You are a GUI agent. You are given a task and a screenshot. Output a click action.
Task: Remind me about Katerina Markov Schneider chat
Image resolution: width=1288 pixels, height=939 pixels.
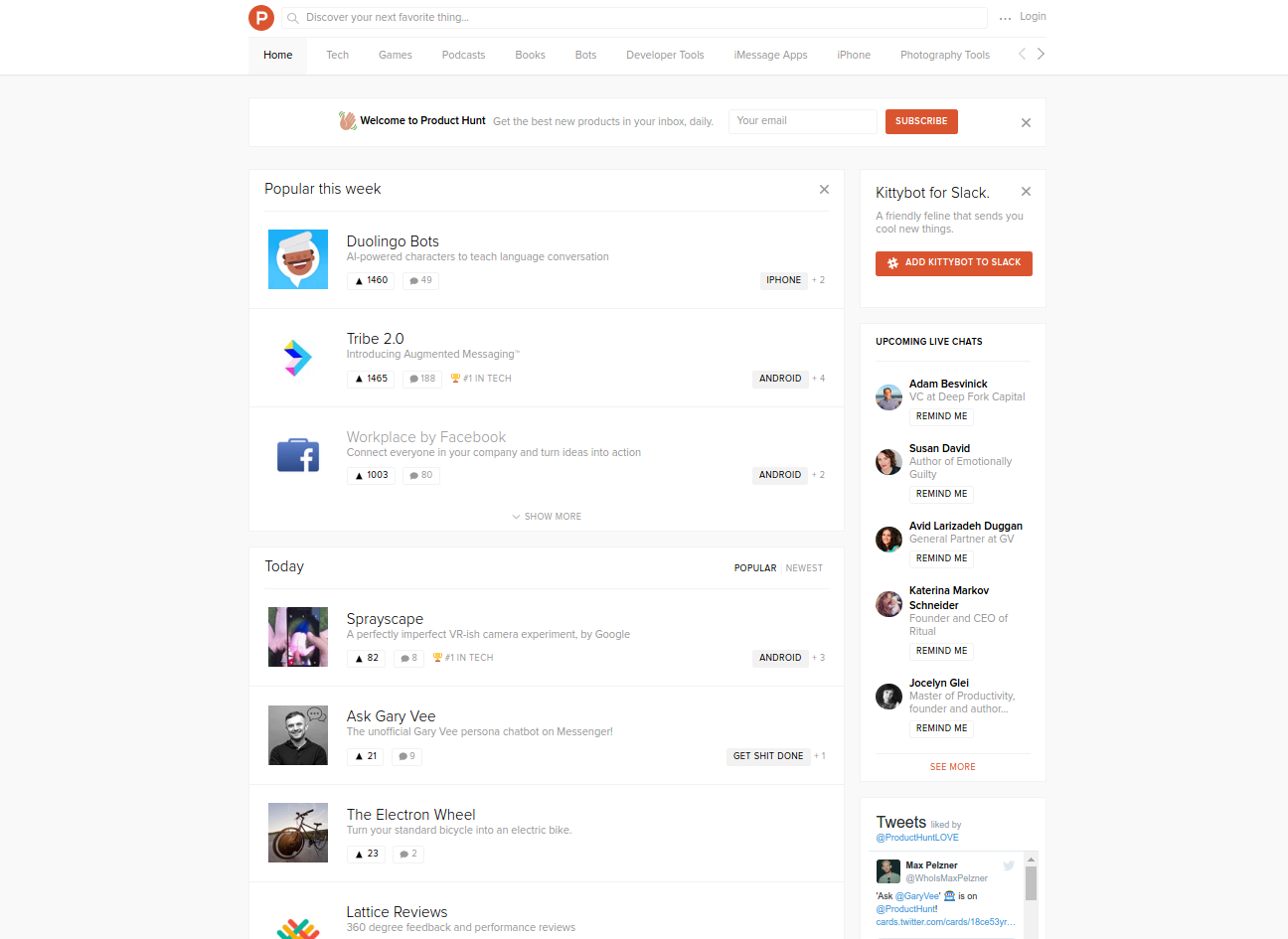click(x=941, y=652)
